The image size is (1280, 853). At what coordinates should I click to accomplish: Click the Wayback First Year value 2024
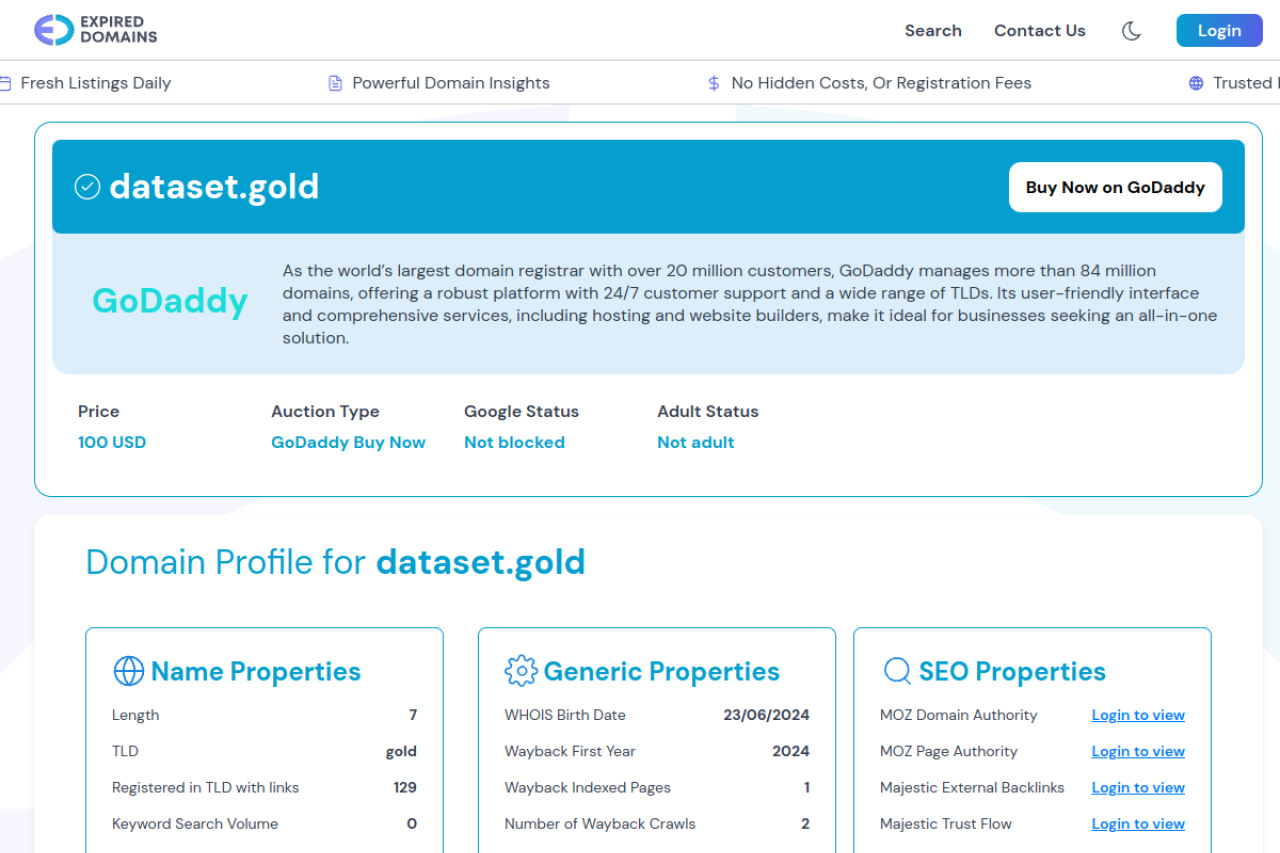[x=791, y=751]
